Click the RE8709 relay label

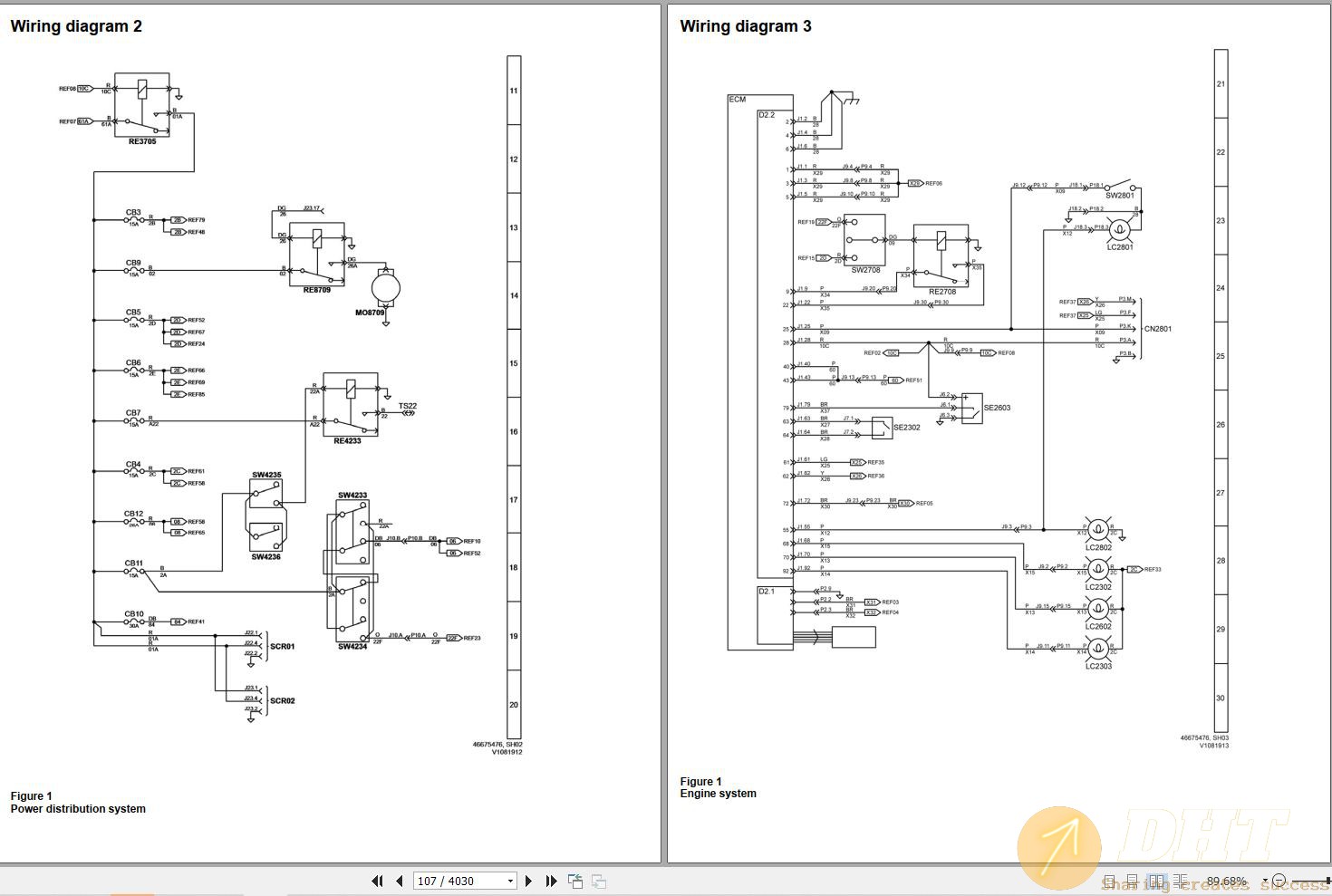(317, 290)
